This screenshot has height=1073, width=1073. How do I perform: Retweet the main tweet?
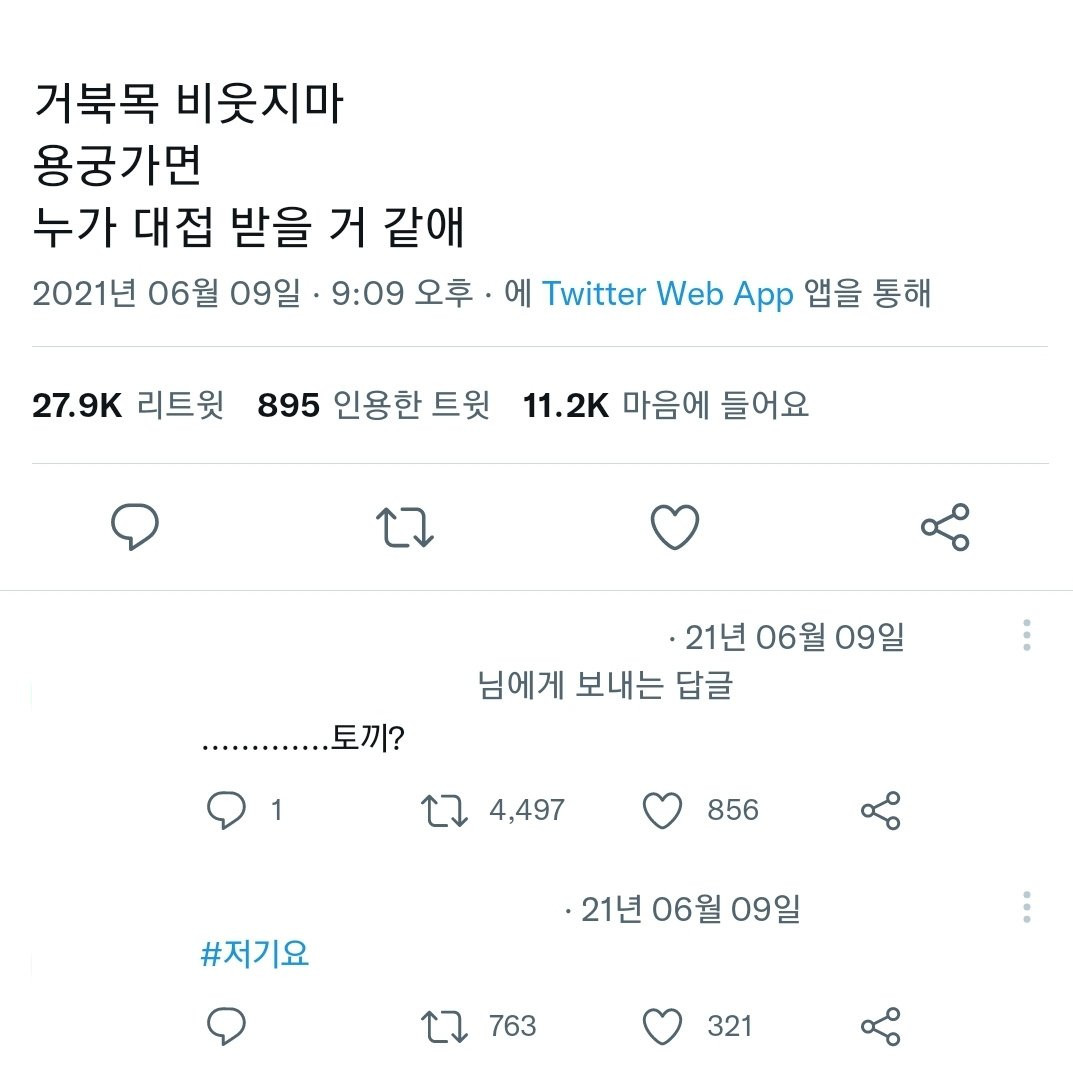click(404, 527)
